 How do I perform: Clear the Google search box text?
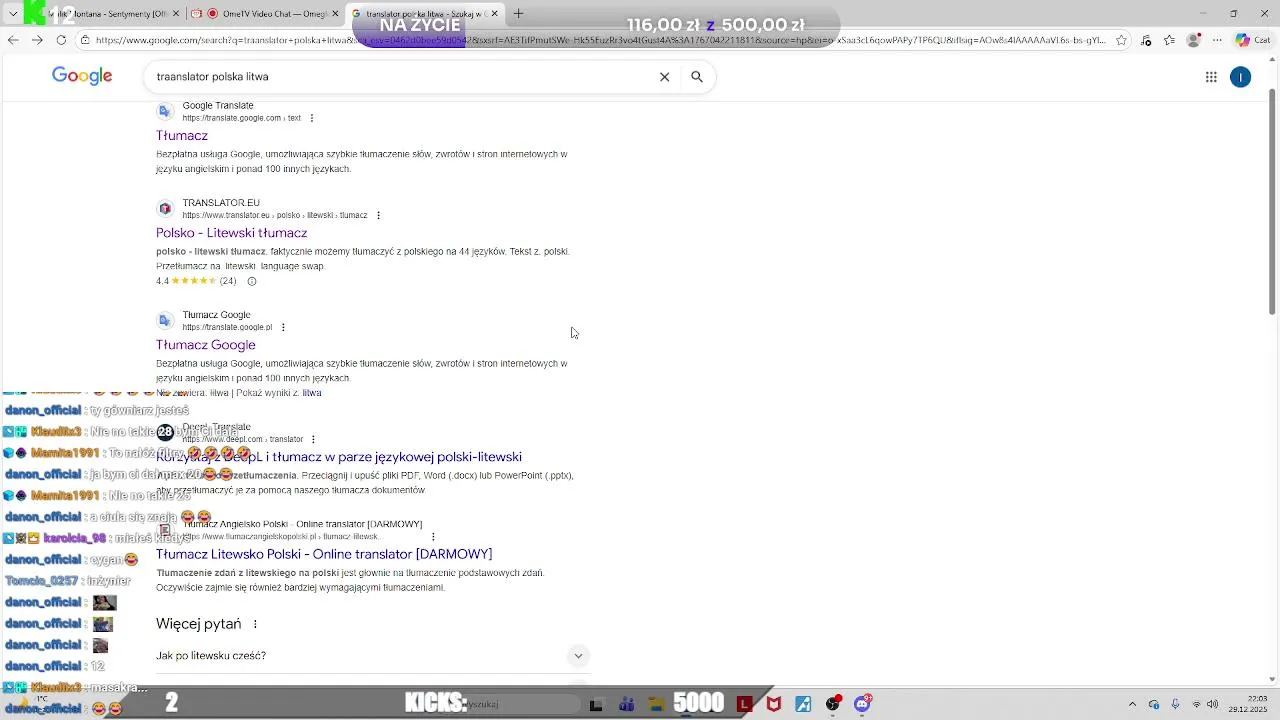664,77
